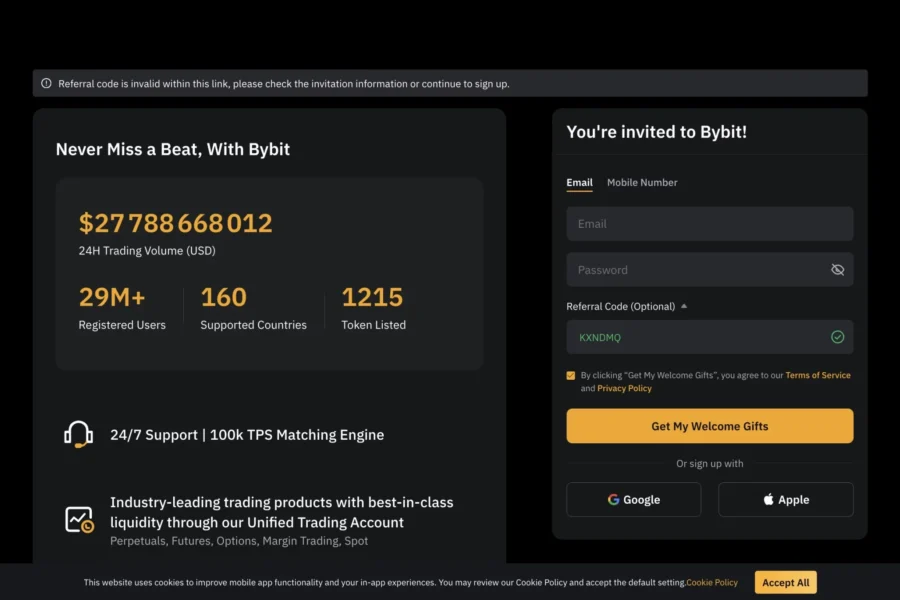Viewport: 900px width, 600px height.
Task: Accept All cookies button
Action: pyautogui.click(x=785, y=582)
